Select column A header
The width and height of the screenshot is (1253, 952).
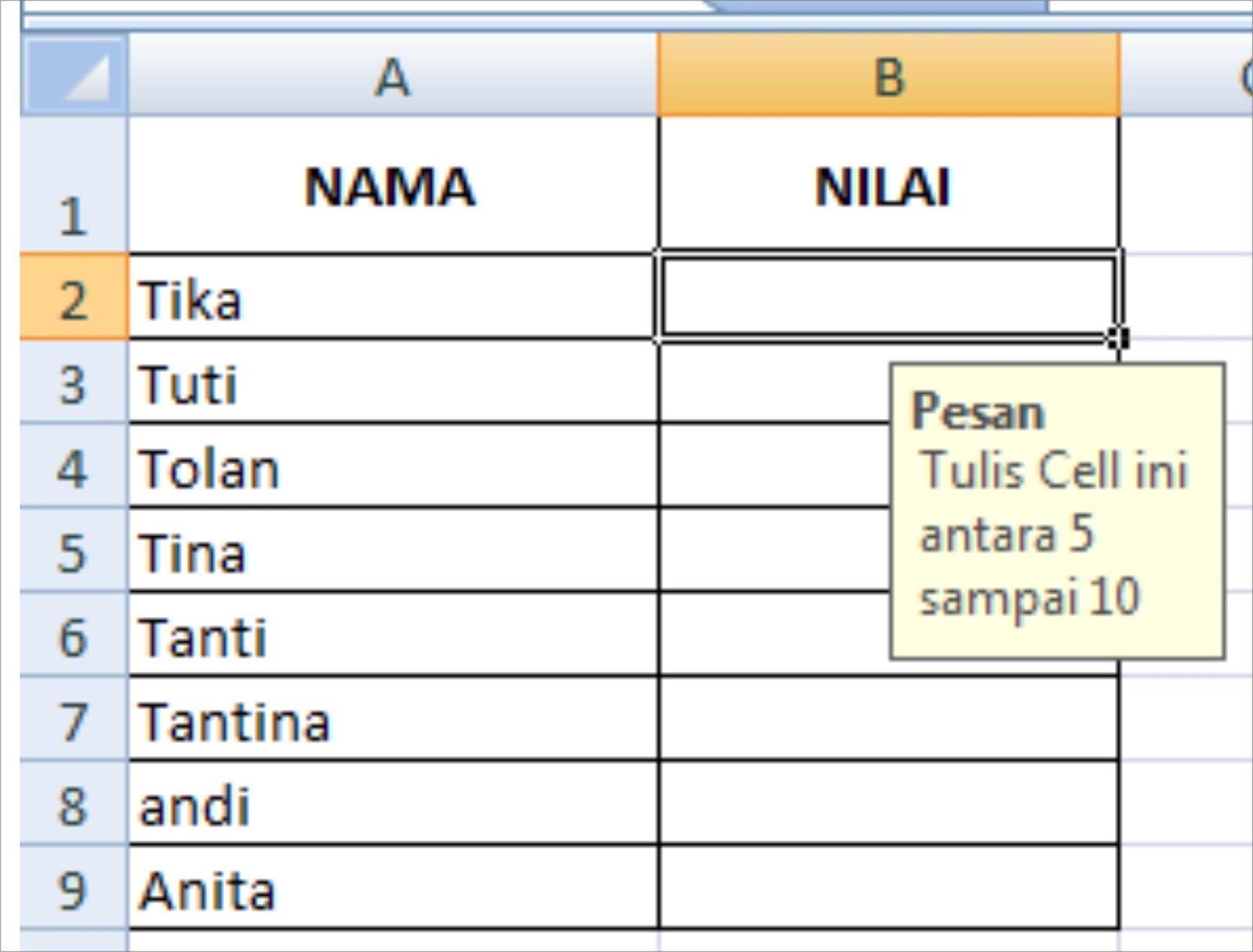tap(392, 77)
